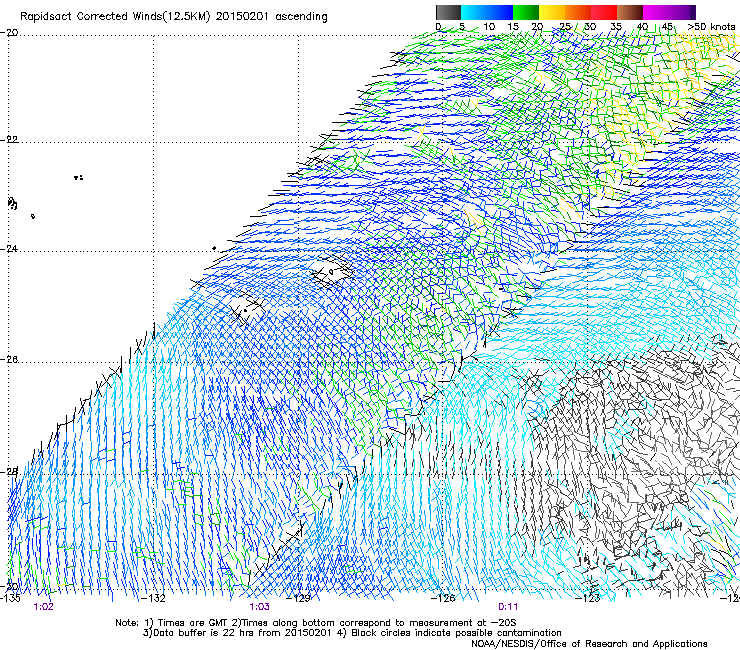Click the orange 25-30 knots legend color

[x=578, y=12]
